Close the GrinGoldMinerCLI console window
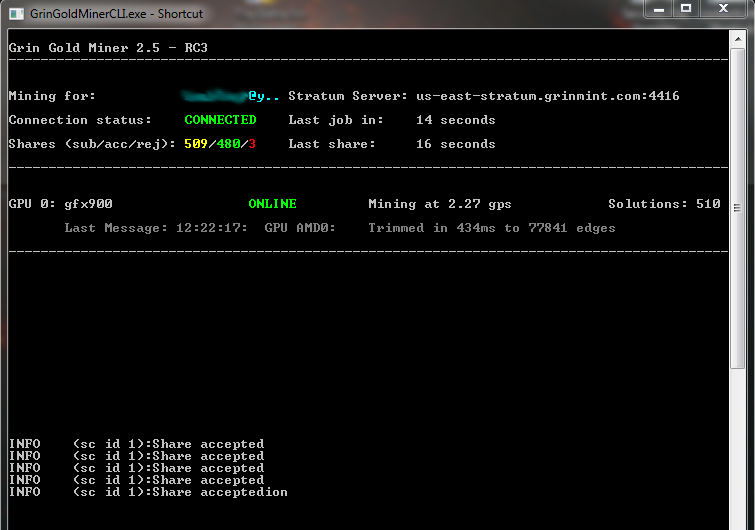The height and width of the screenshot is (530, 755). [x=723, y=9]
